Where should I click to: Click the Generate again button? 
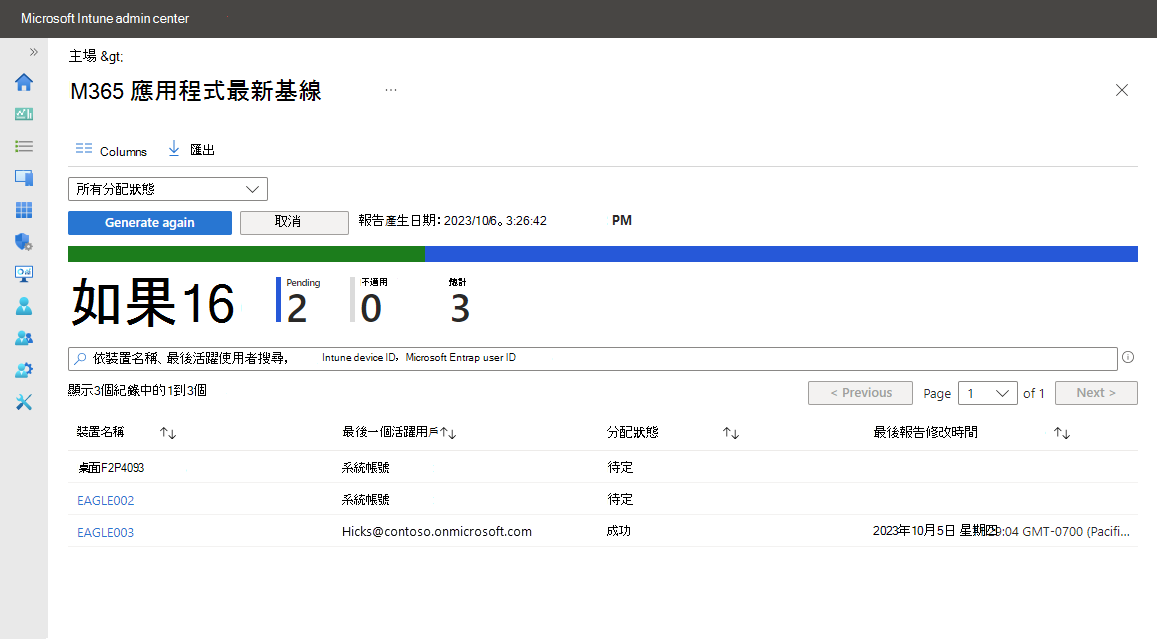tap(150, 223)
